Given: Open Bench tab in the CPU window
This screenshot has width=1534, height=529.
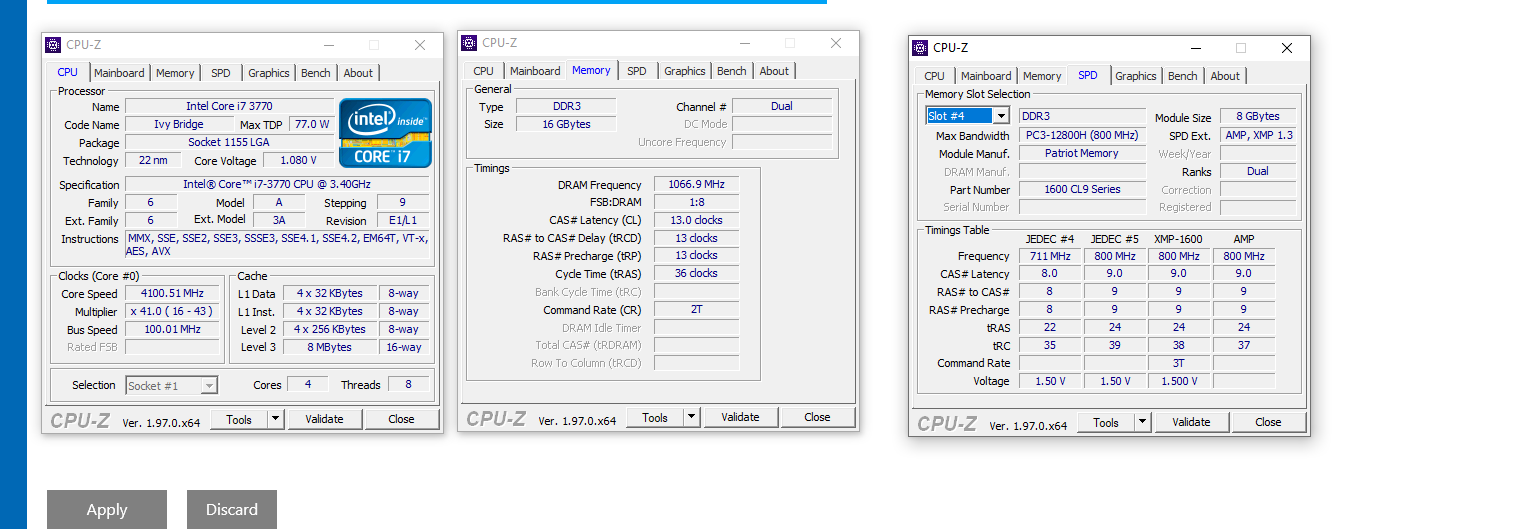Looking at the screenshot, I should [316, 73].
